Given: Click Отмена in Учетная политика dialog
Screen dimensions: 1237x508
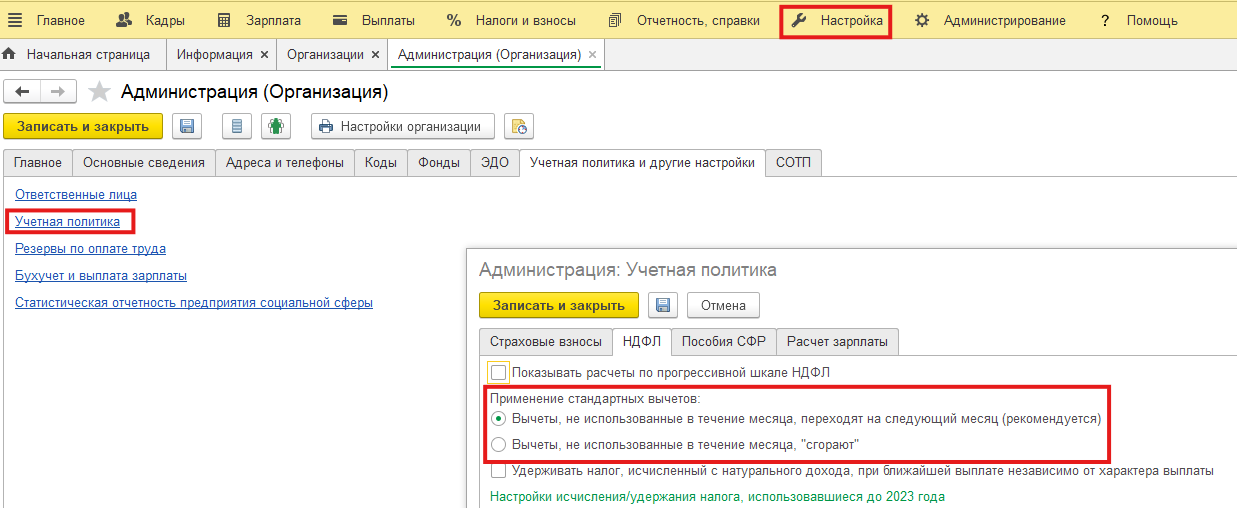Looking at the screenshot, I should pyautogui.click(x=723, y=305).
